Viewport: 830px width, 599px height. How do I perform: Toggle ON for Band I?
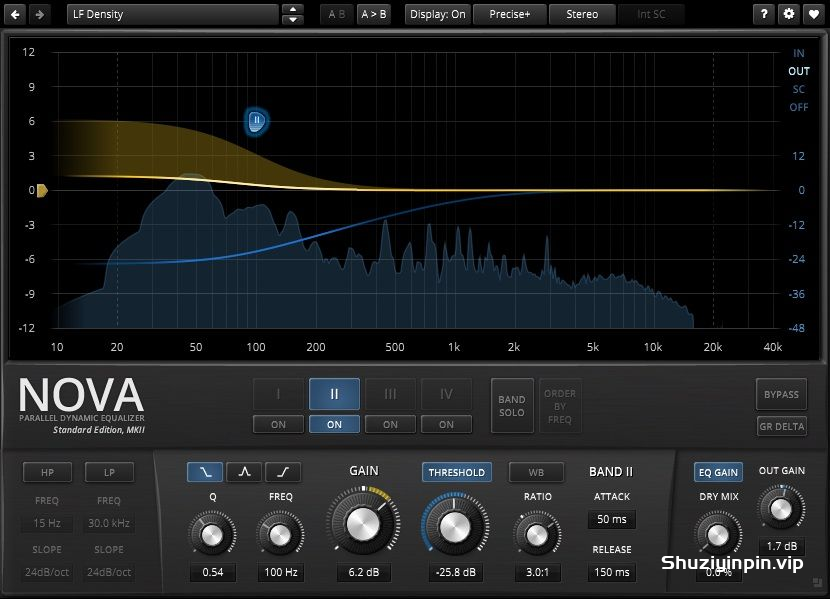click(x=278, y=424)
